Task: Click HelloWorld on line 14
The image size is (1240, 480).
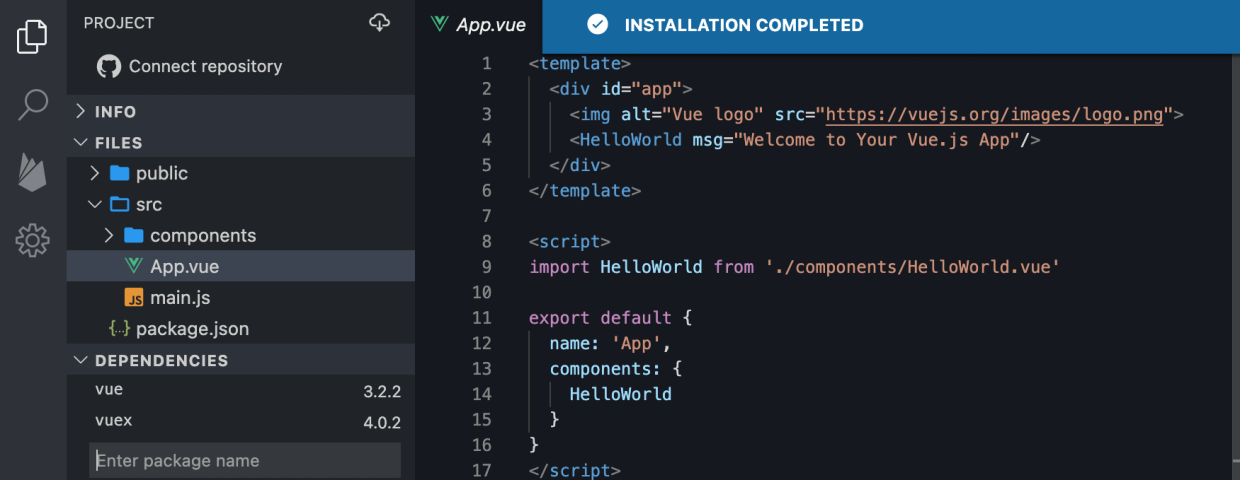Action: pos(620,394)
